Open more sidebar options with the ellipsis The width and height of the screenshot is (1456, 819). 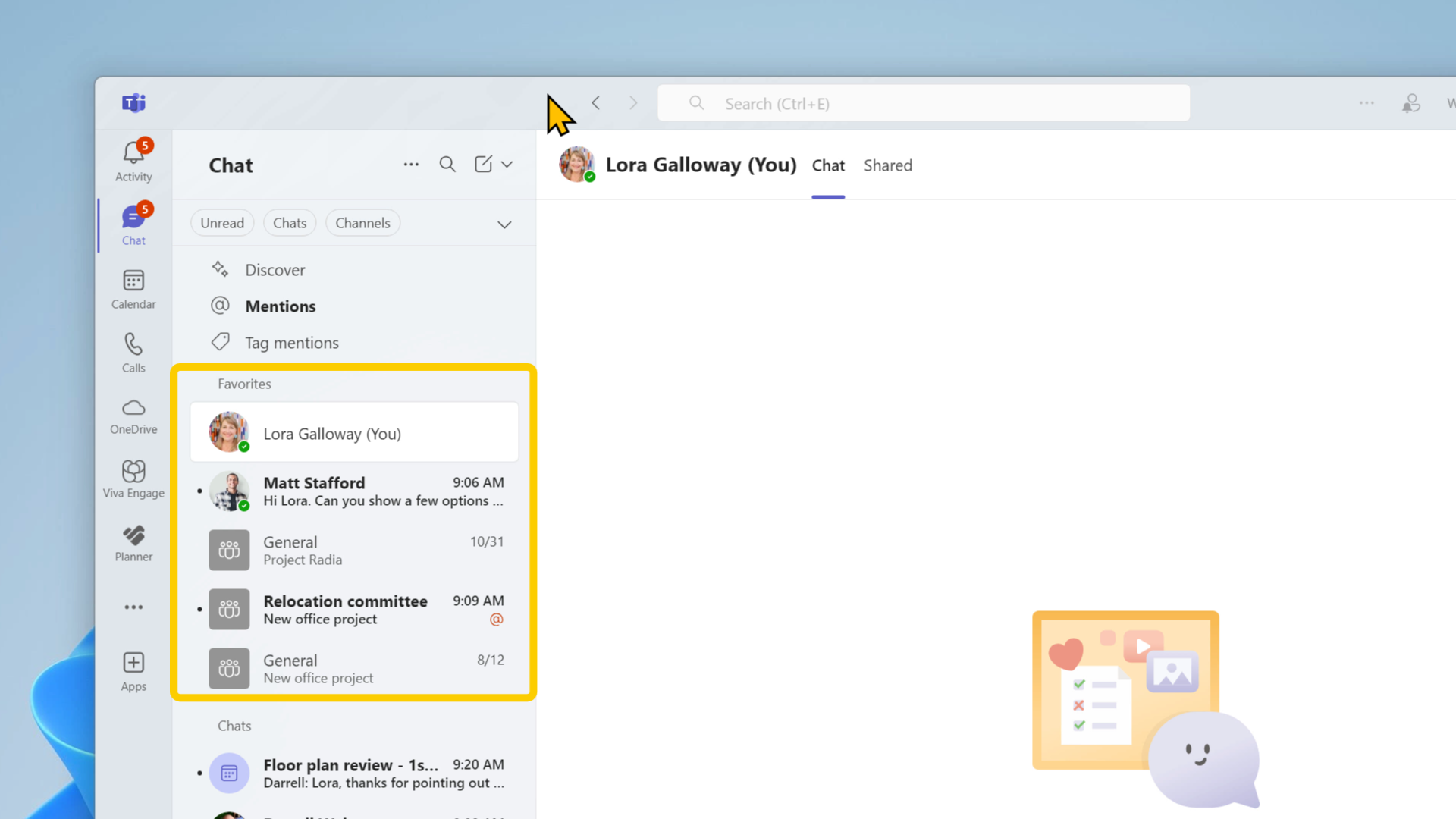click(133, 607)
